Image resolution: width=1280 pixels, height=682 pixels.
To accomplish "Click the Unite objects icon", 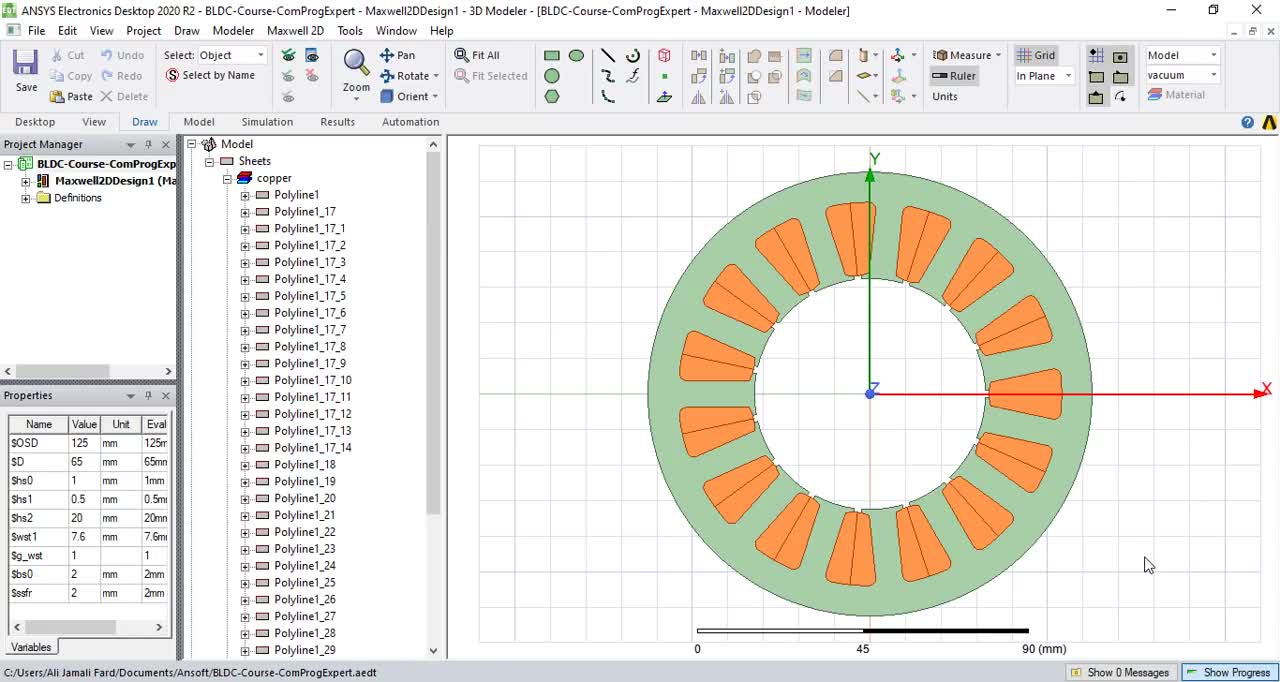I will pyautogui.click(x=754, y=55).
